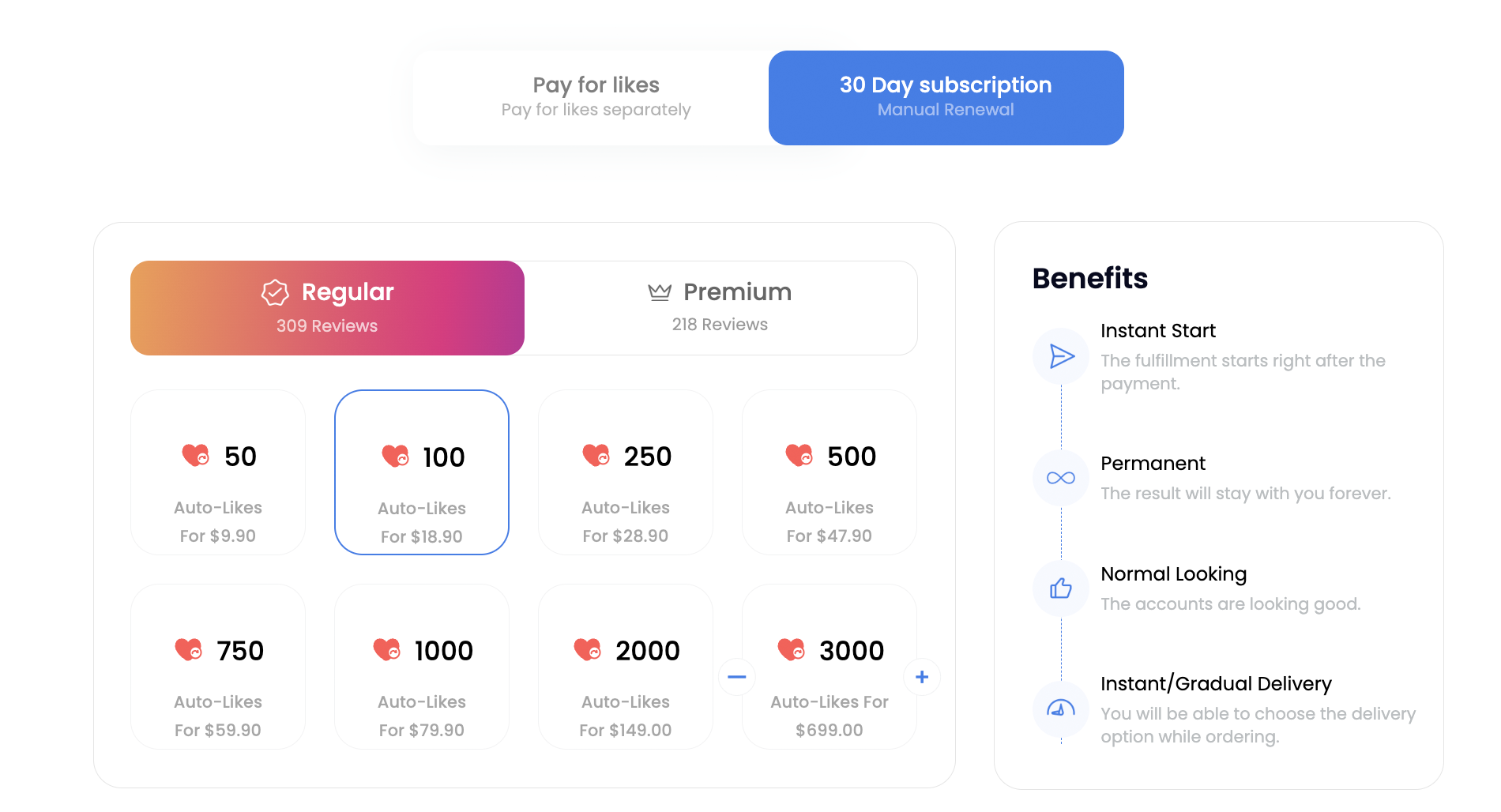Click the heart icon next to 2000
Viewport: 1501px width, 812px height.
tap(588, 650)
